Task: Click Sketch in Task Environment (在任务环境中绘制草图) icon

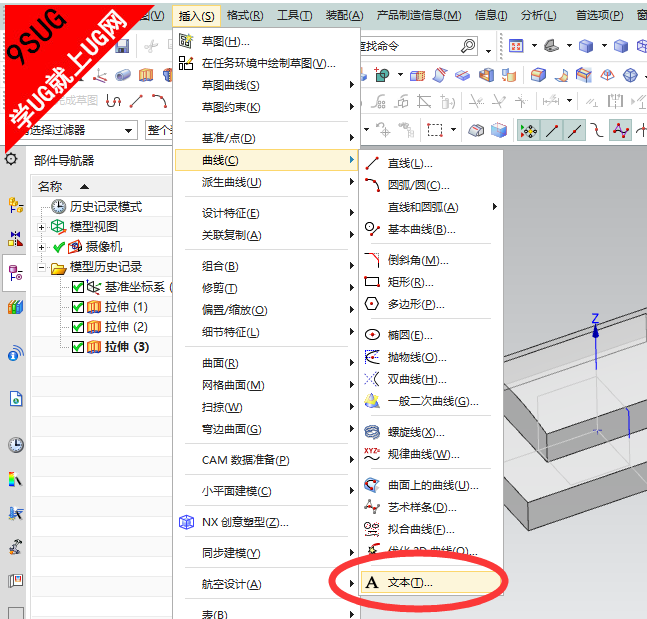Action: (186, 63)
